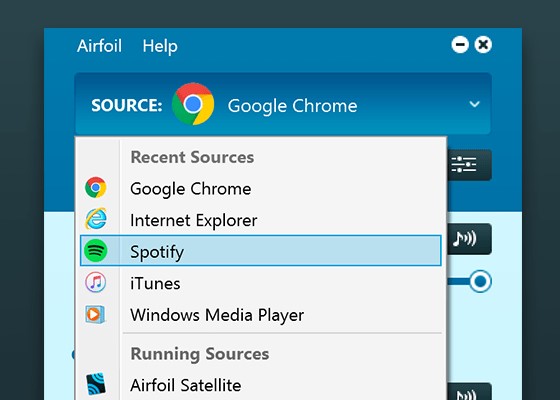Open the equalizer sliders button
This screenshot has height=400, width=560.
(x=469, y=165)
